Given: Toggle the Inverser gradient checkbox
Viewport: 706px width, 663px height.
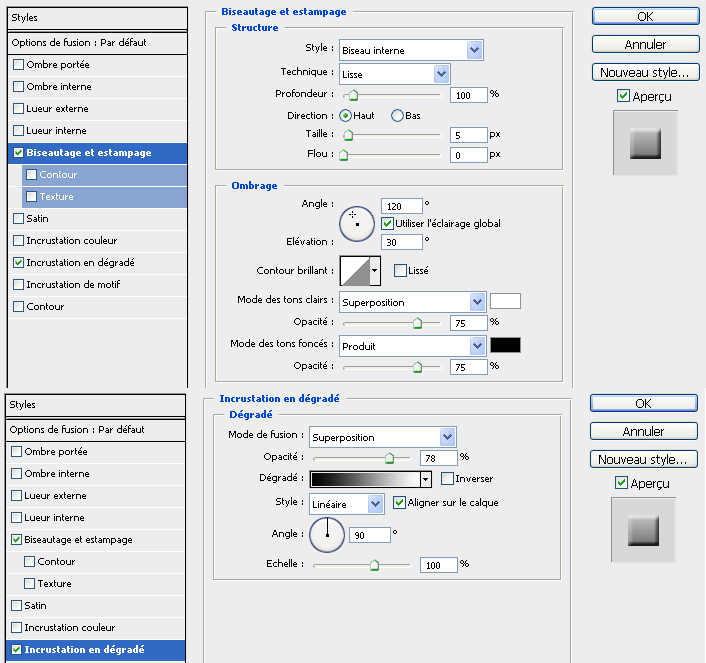Looking at the screenshot, I should point(447,479).
